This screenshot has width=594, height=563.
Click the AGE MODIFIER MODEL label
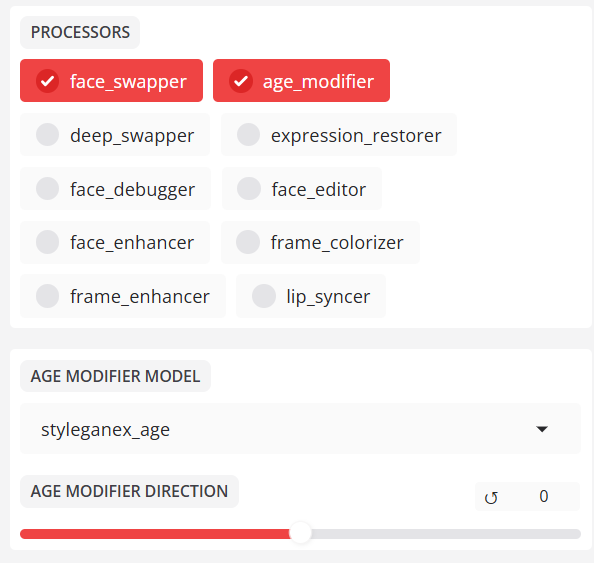(x=115, y=376)
